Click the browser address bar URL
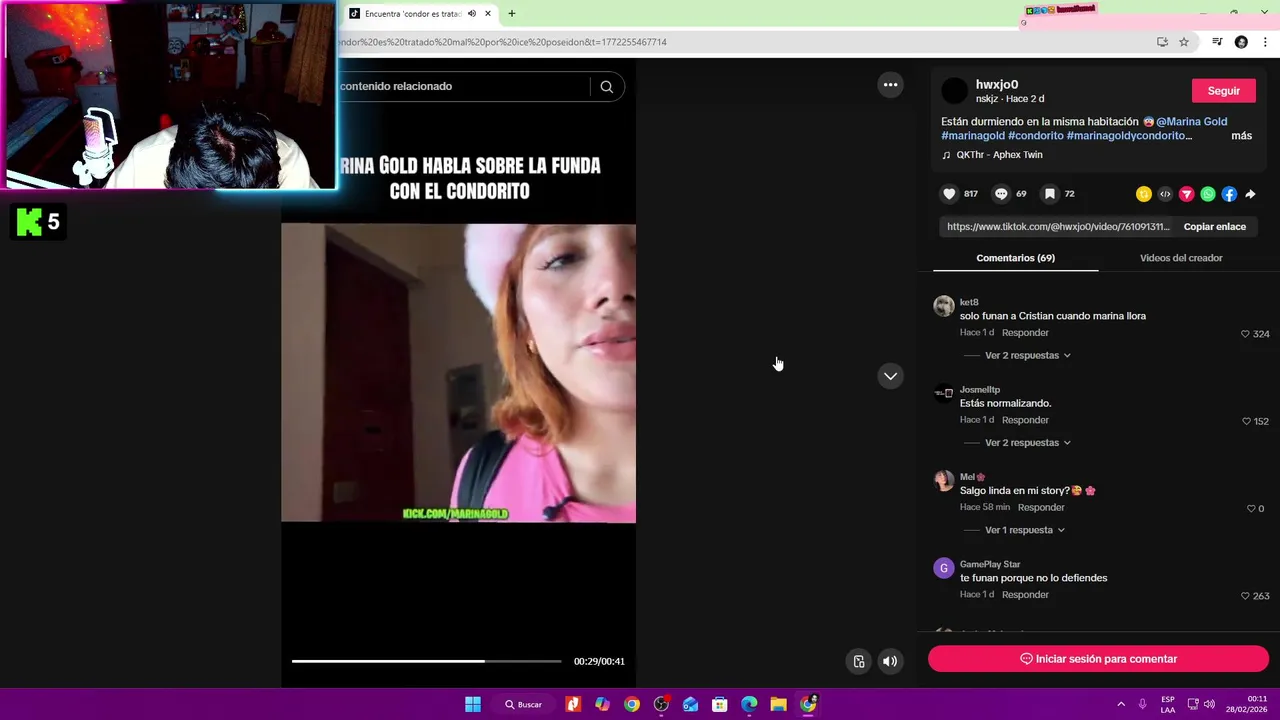Image resolution: width=1280 pixels, height=720 pixels. (x=500, y=42)
